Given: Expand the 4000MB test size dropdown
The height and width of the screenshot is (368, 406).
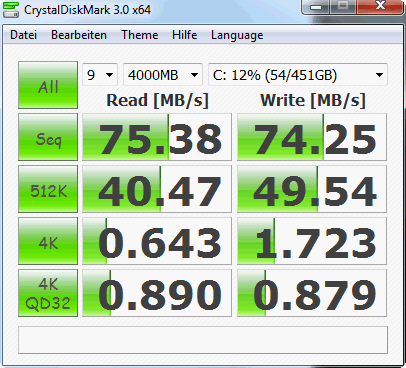Looking at the screenshot, I should pos(163,75).
